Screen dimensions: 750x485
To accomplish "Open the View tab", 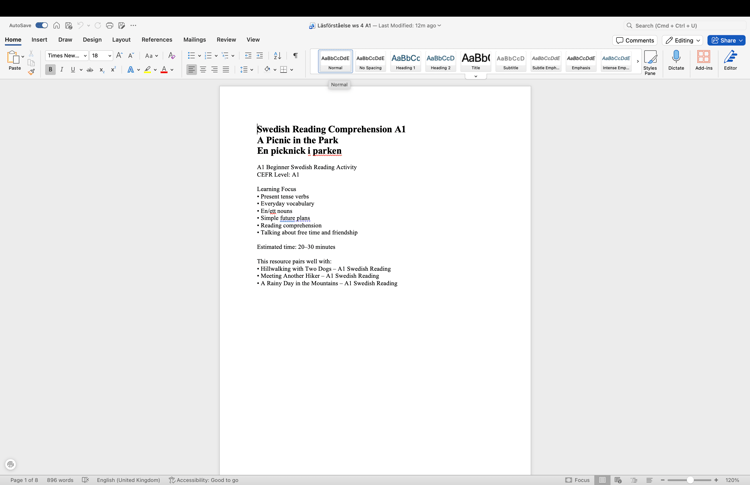I will pyautogui.click(x=253, y=40).
